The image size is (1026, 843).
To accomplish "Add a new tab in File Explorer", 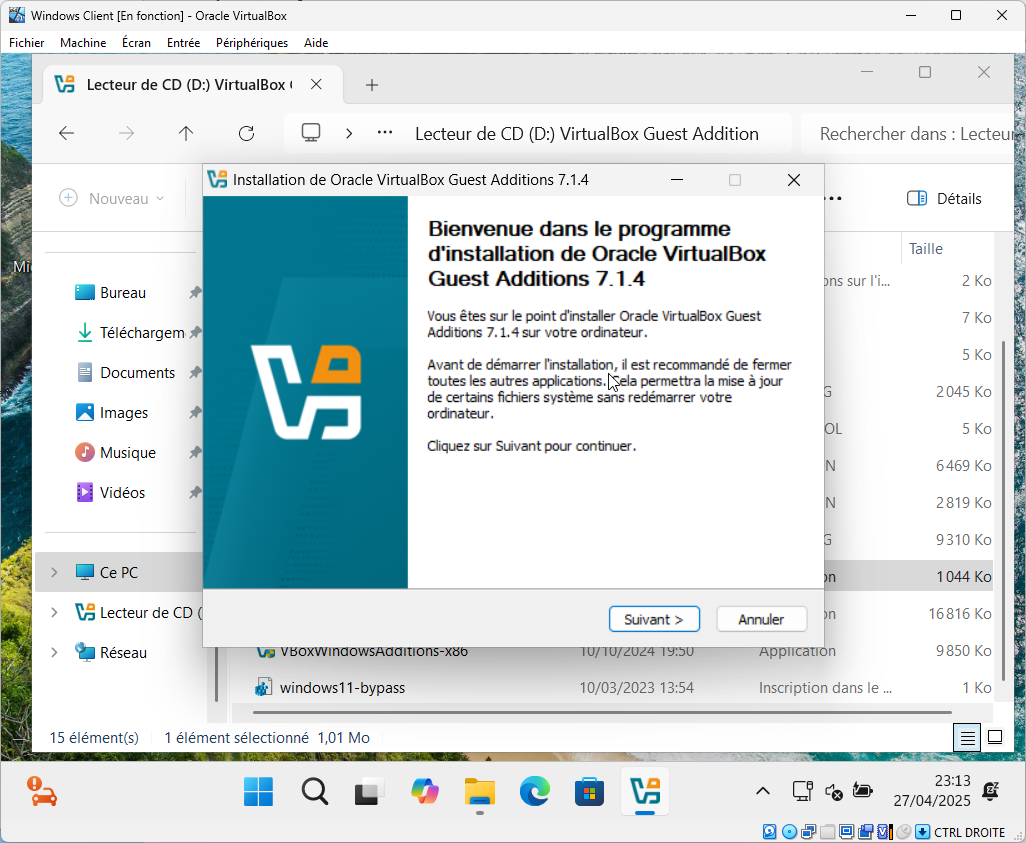I will [x=372, y=85].
